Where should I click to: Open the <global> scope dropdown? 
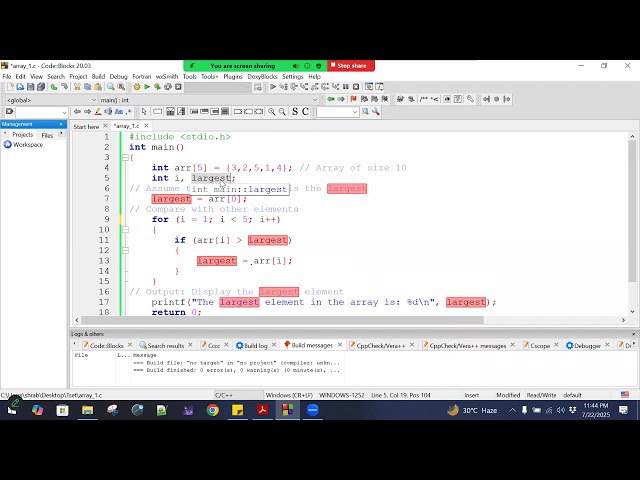coord(51,100)
